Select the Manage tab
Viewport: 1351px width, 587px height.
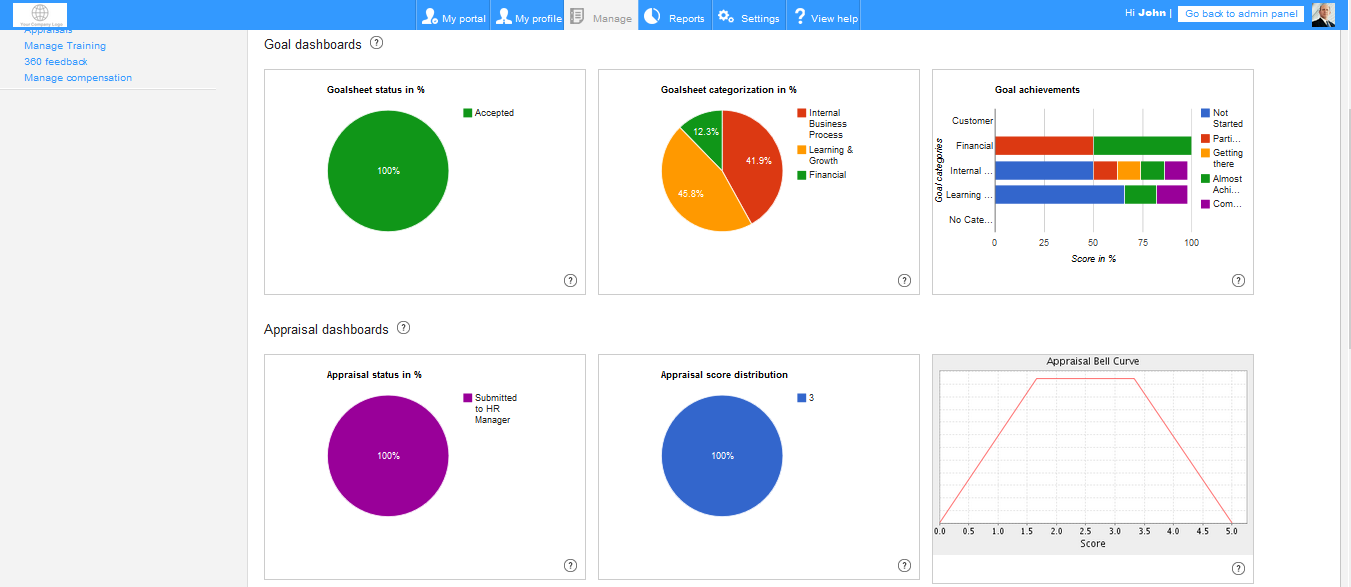point(601,16)
